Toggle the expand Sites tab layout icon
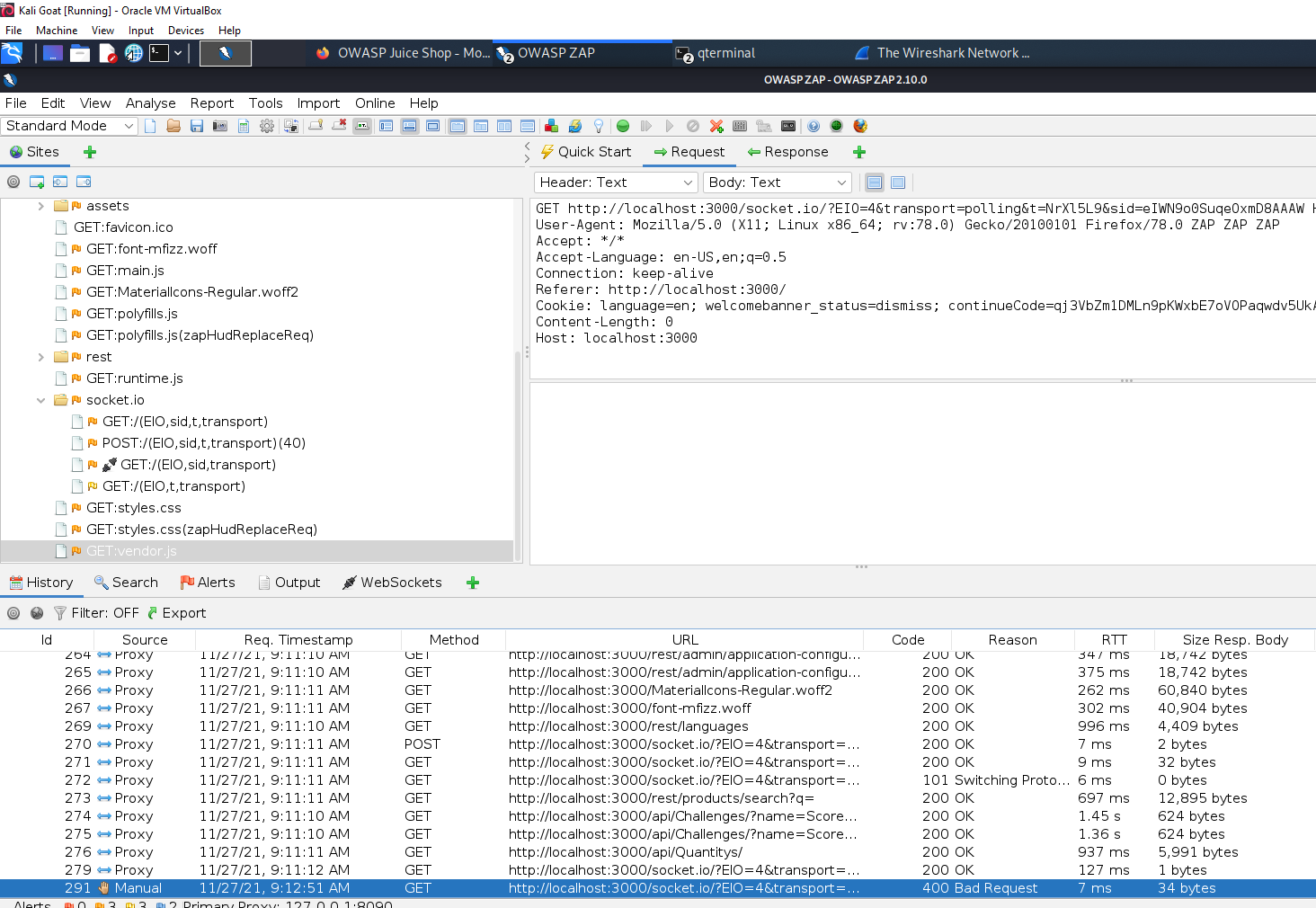Image resolution: width=1316 pixels, height=908 pixels. coord(386,126)
